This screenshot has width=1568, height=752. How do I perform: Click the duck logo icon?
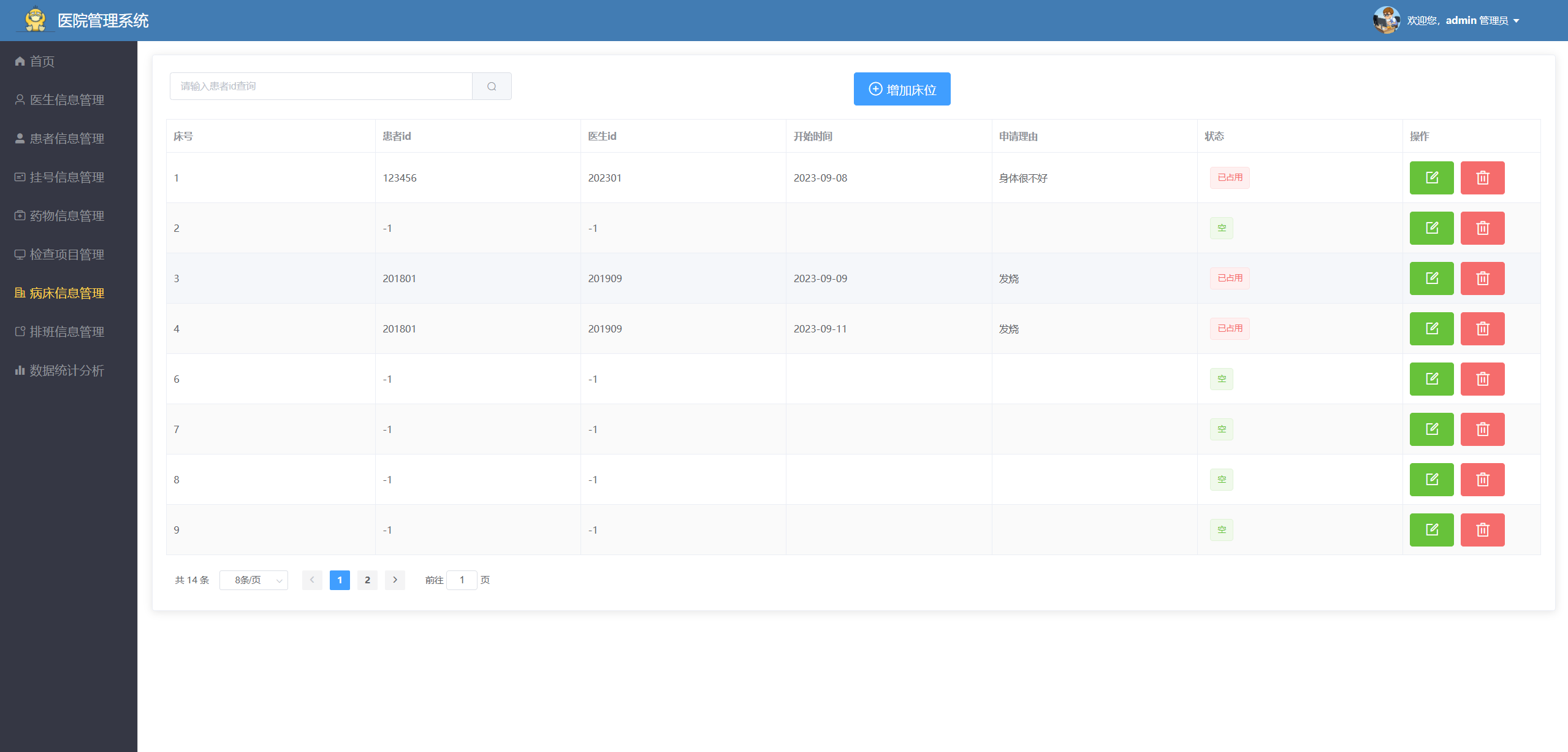[36, 20]
